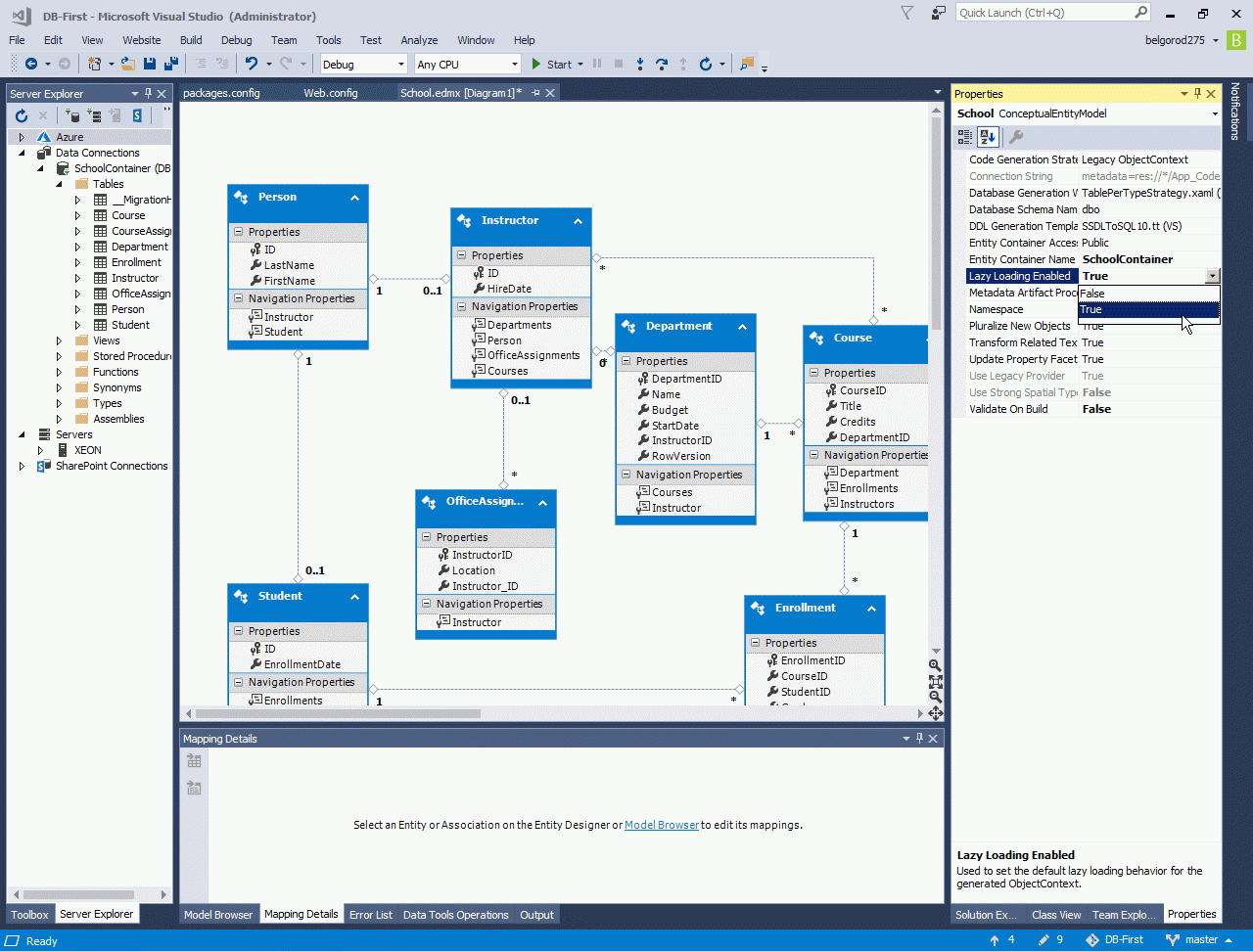
Task: Click the Categorized view icon in Properties
Action: 965,137
